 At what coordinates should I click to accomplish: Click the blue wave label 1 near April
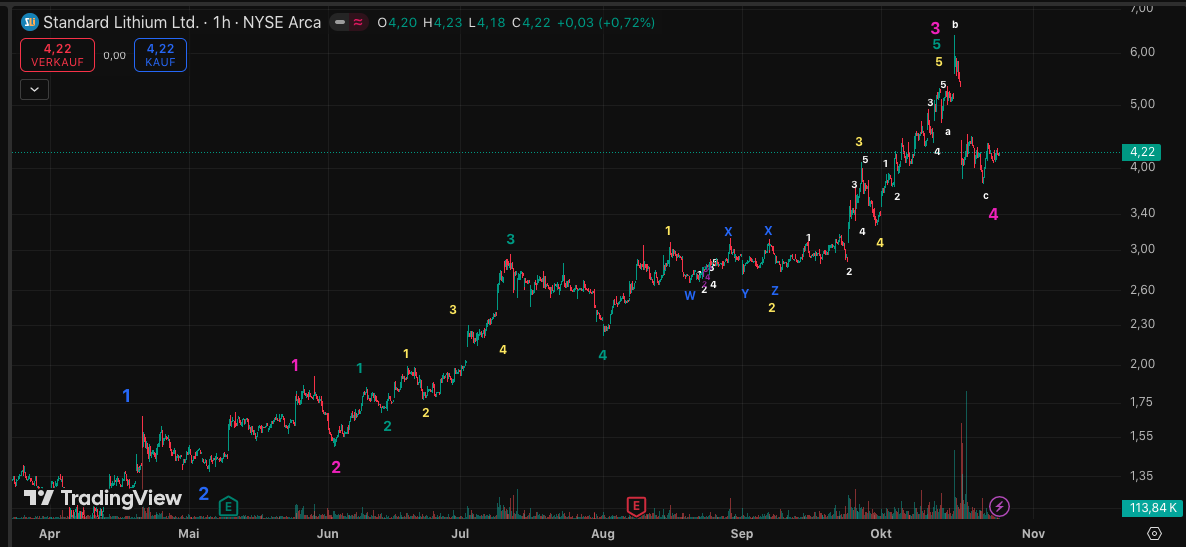[126, 396]
